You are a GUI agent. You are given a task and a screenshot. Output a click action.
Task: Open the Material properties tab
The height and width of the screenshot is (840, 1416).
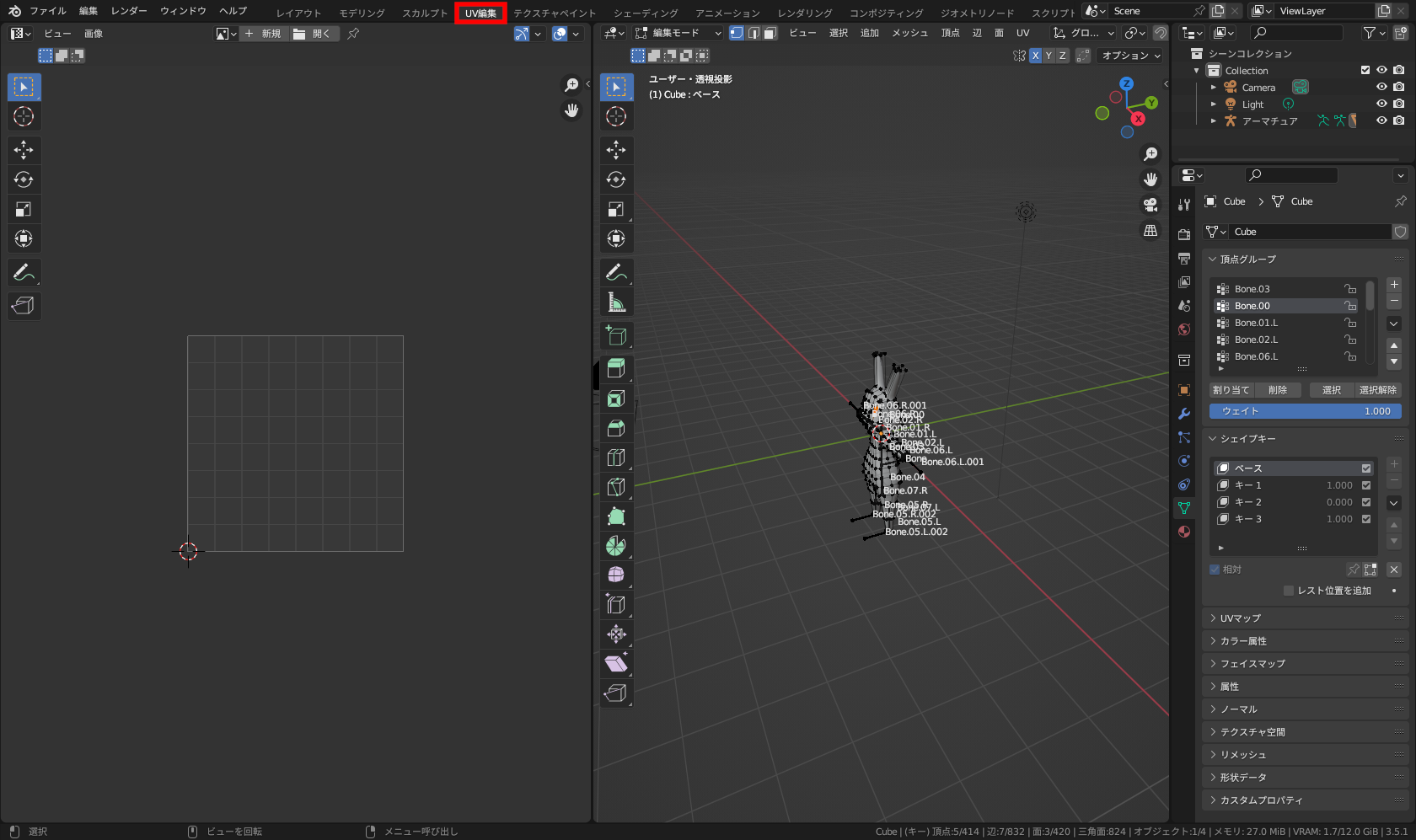[x=1184, y=532]
